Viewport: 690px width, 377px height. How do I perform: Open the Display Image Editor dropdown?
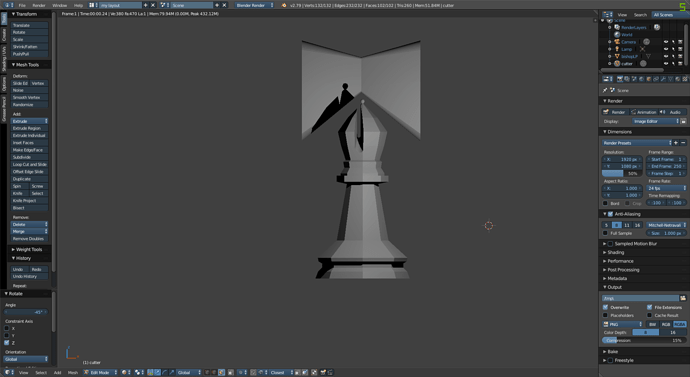pyautogui.click(x=656, y=121)
